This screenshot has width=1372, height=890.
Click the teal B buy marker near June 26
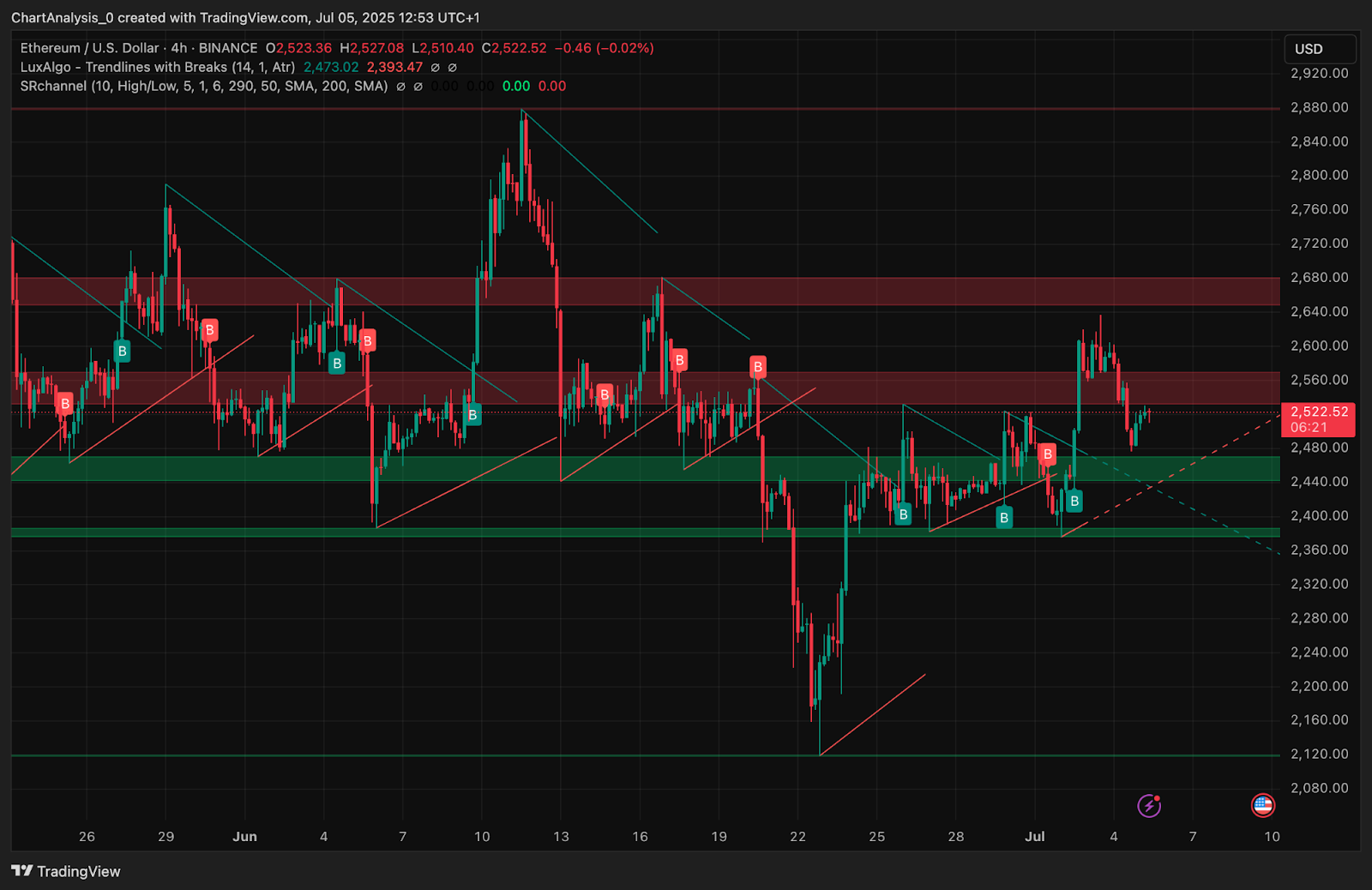click(904, 514)
